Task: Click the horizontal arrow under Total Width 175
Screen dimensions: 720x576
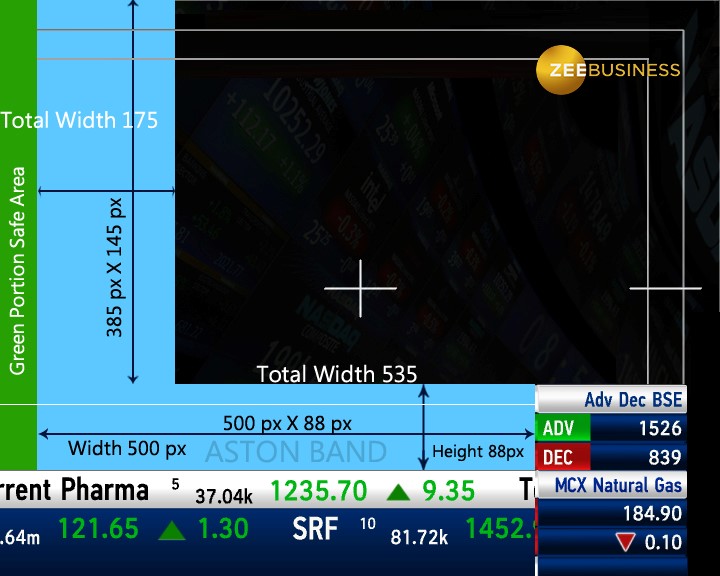Action: tap(106, 189)
